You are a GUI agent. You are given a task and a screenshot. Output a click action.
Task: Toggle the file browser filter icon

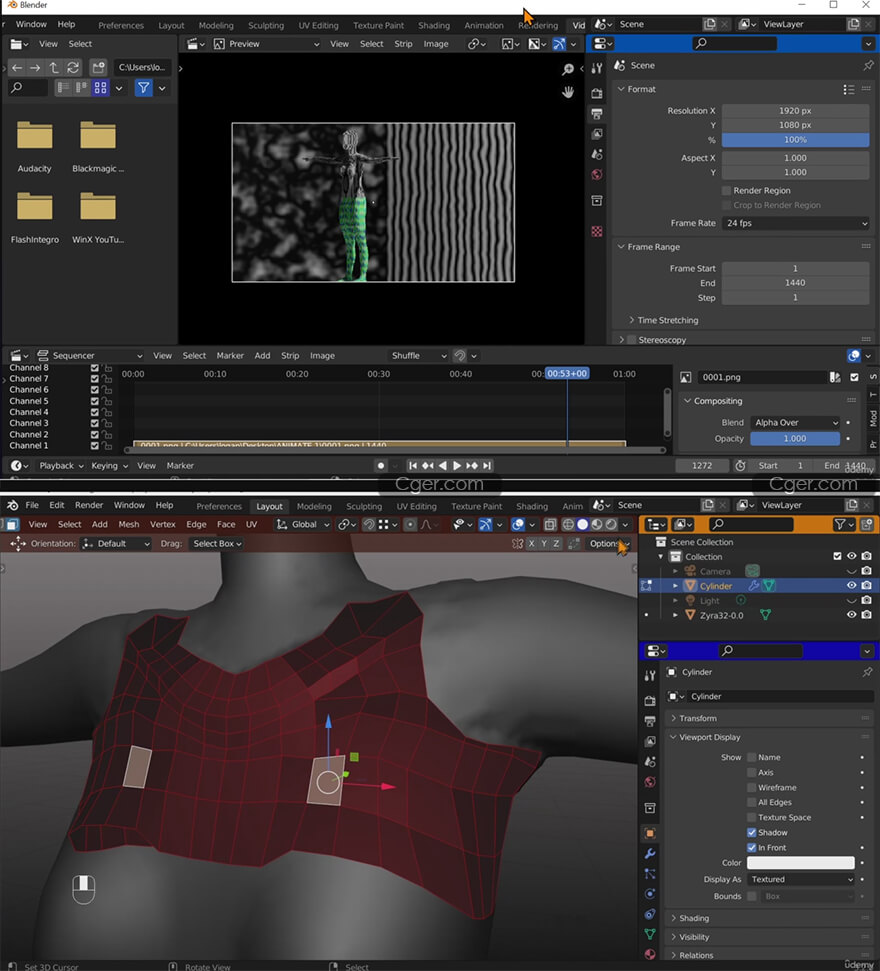(x=144, y=88)
